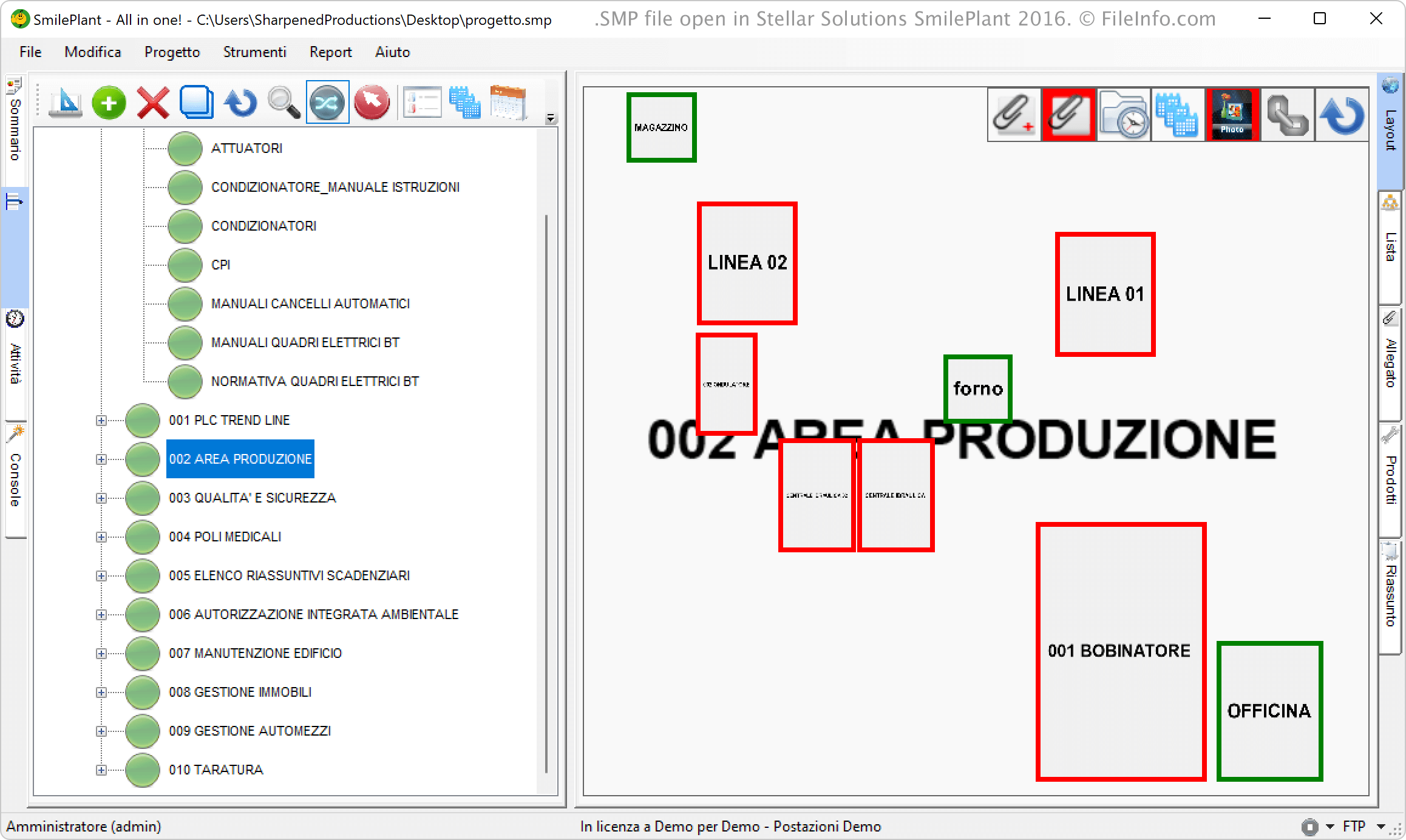Image resolution: width=1406 pixels, height=840 pixels.
Task: Open the Strumenti menu
Action: [x=254, y=52]
